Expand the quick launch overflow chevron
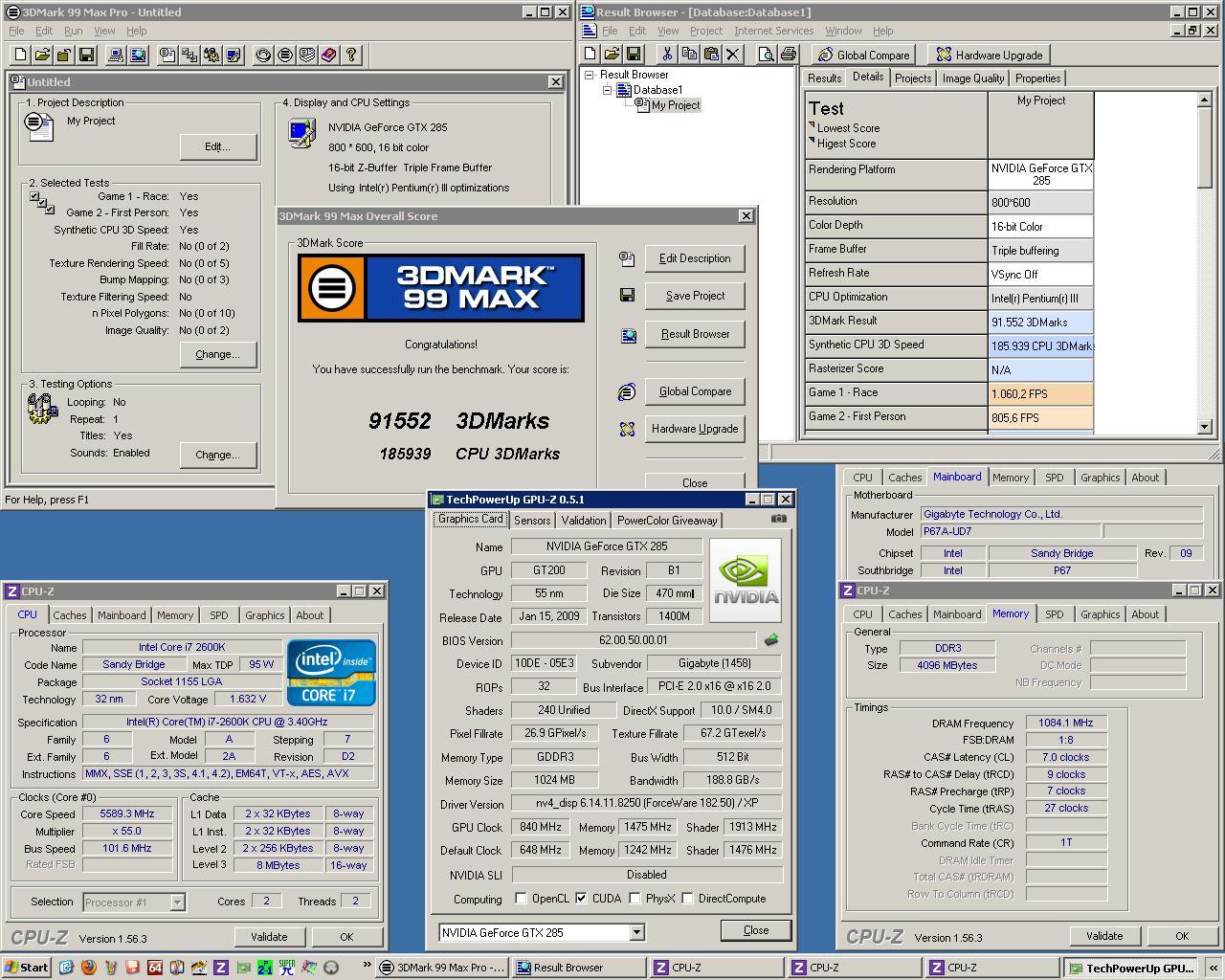The width and height of the screenshot is (1225, 980). (367, 967)
